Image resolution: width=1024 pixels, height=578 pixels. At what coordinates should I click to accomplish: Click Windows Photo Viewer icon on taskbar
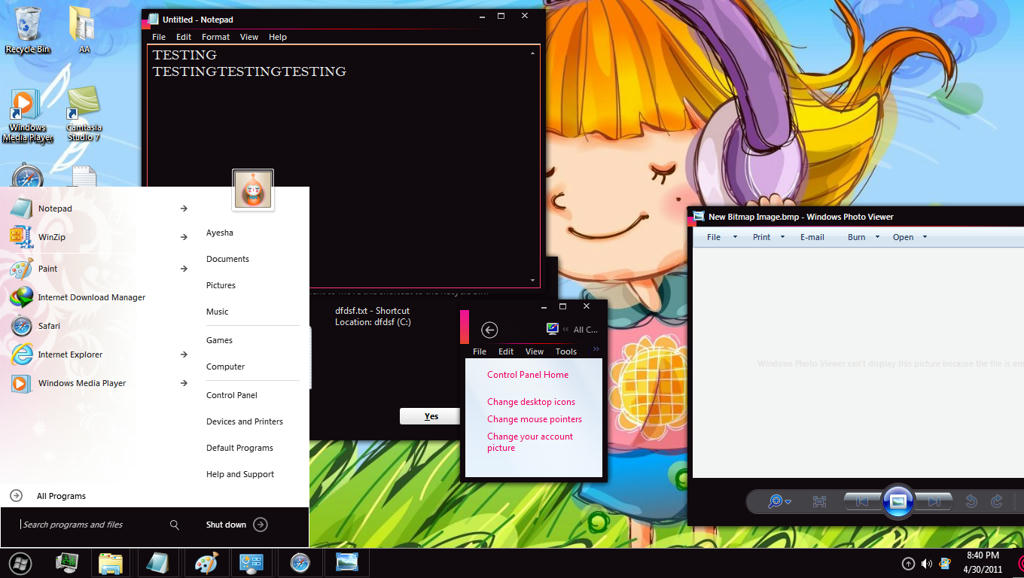[x=347, y=562]
